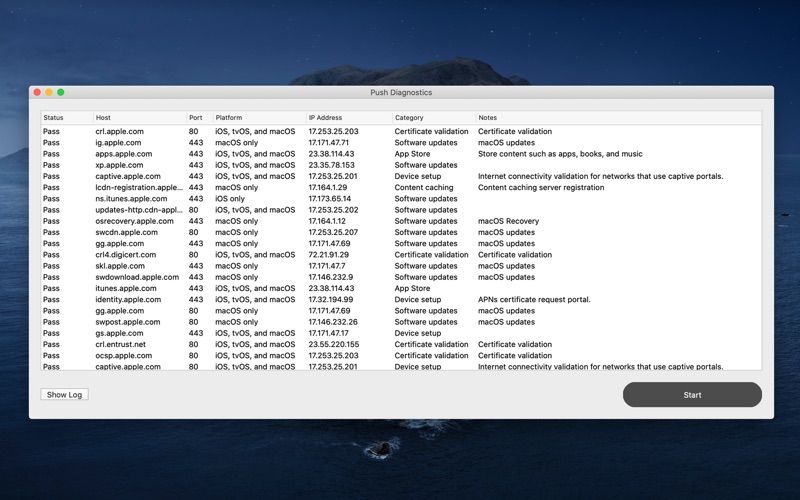Sort by the Status column header
Viewport: 800px width, 500px height.
coord(67,117)
